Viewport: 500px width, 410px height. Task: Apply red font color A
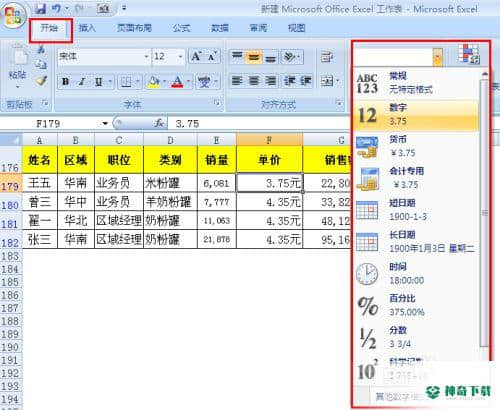pyautogui.click(x=177, y=82)
